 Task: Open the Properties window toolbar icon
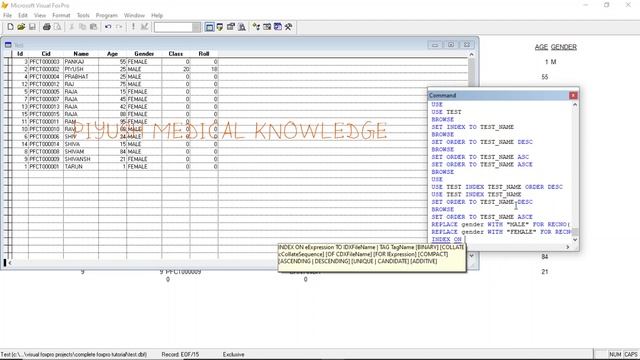click(231, 27)
